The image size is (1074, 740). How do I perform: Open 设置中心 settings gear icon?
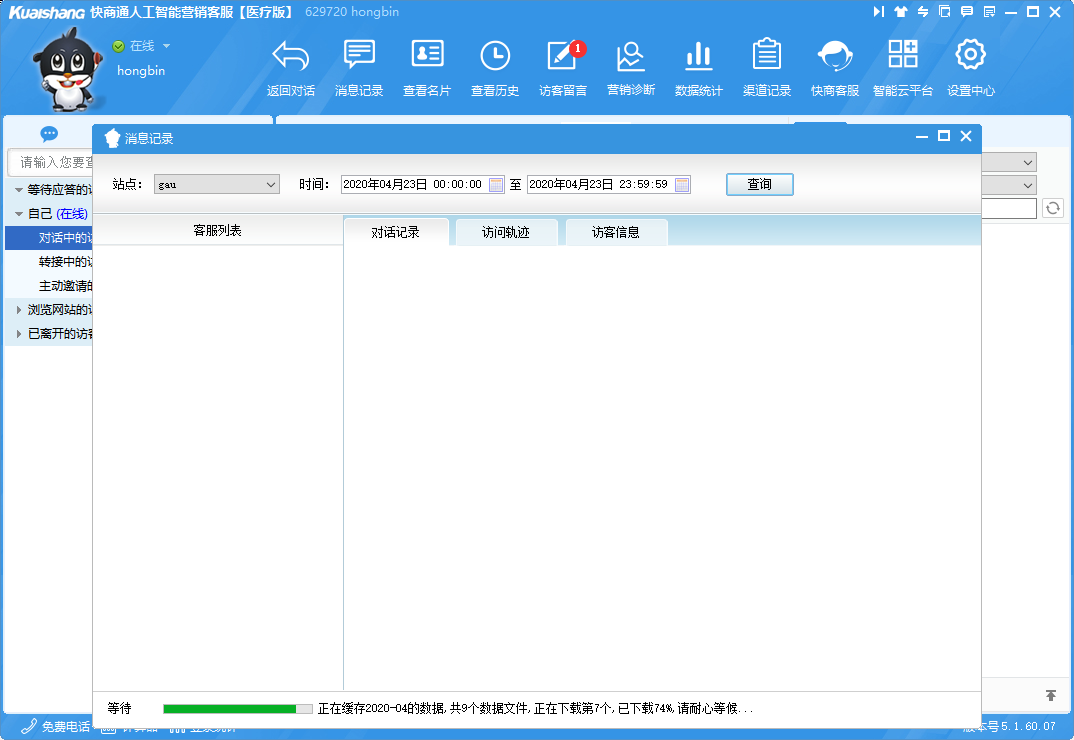pyautogui.click(x=971, y=56)
